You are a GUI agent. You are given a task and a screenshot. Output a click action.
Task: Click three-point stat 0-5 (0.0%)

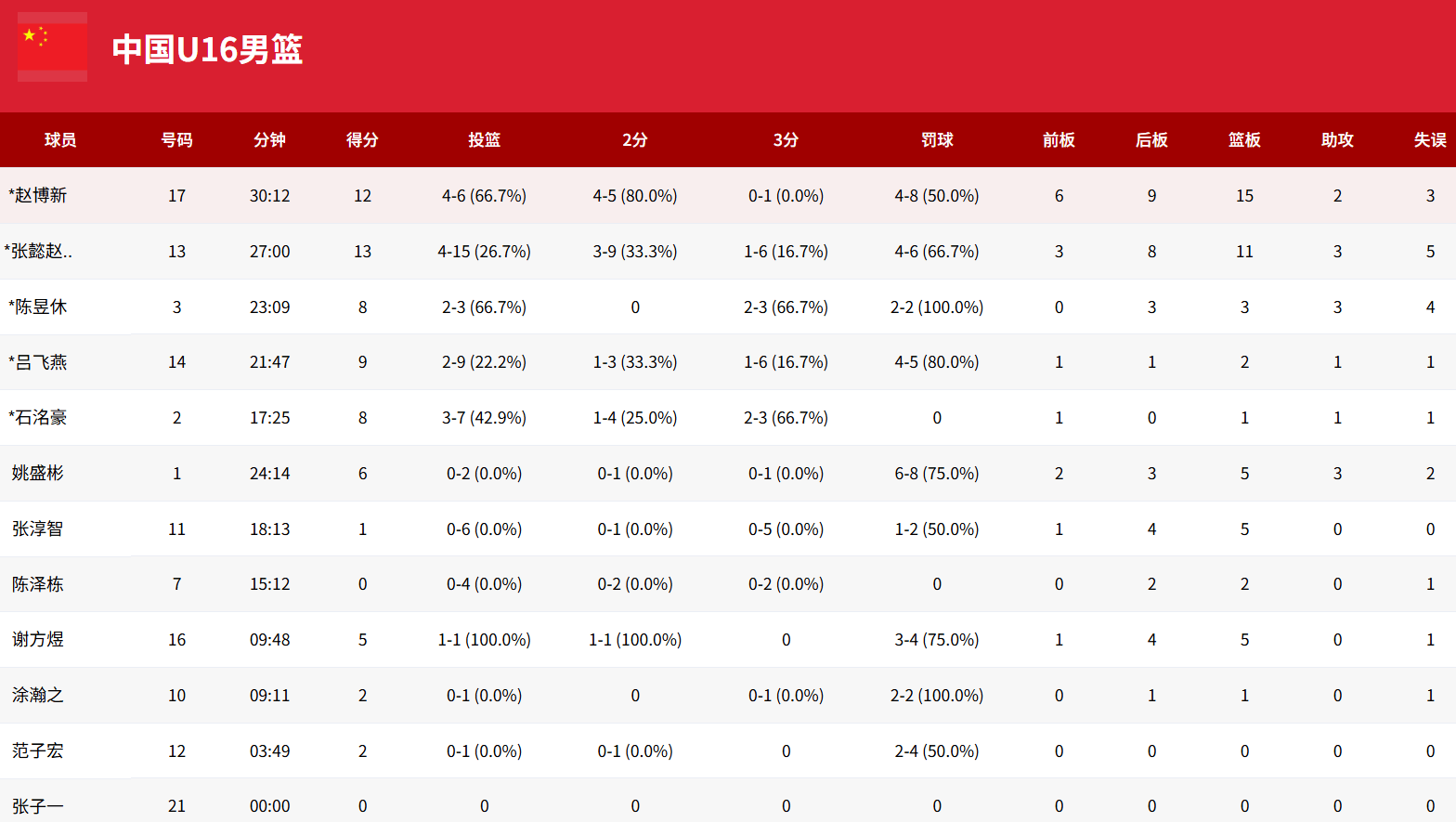click(x=786, y=529)
